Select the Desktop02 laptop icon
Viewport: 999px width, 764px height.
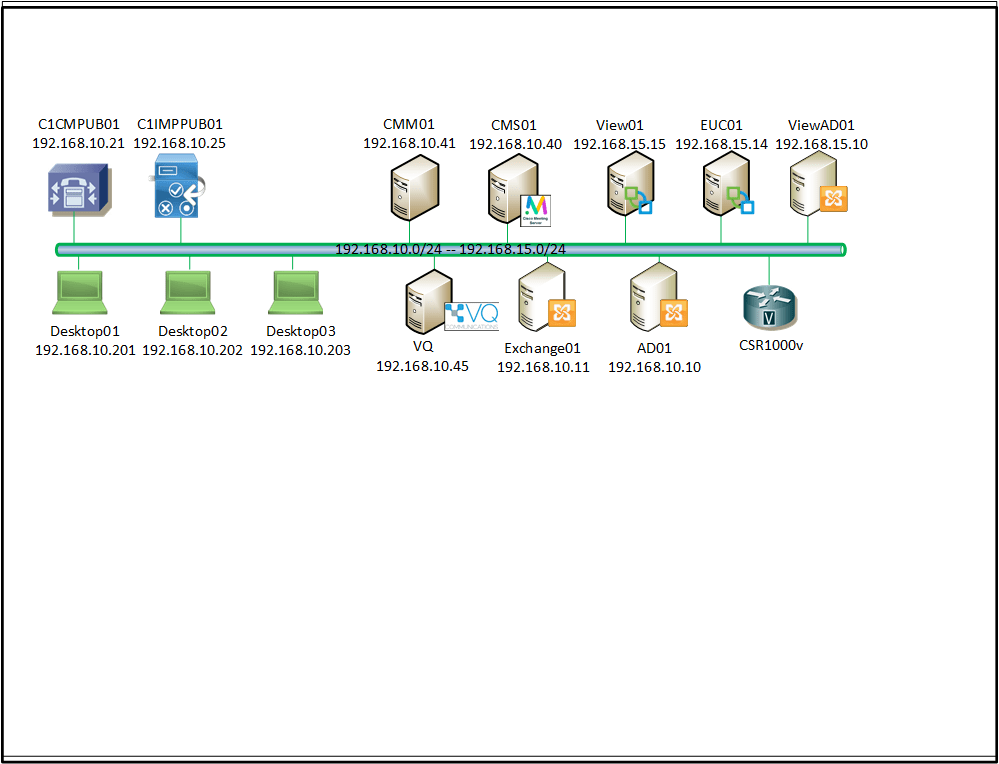(x=190, y=292)
